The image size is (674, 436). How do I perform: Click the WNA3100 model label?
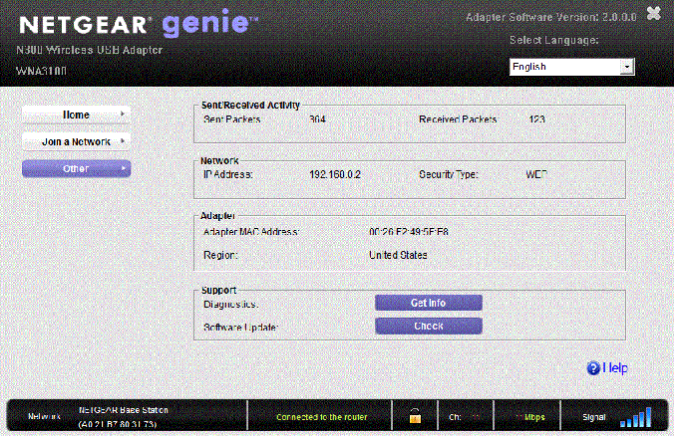[x=41, y=71]
